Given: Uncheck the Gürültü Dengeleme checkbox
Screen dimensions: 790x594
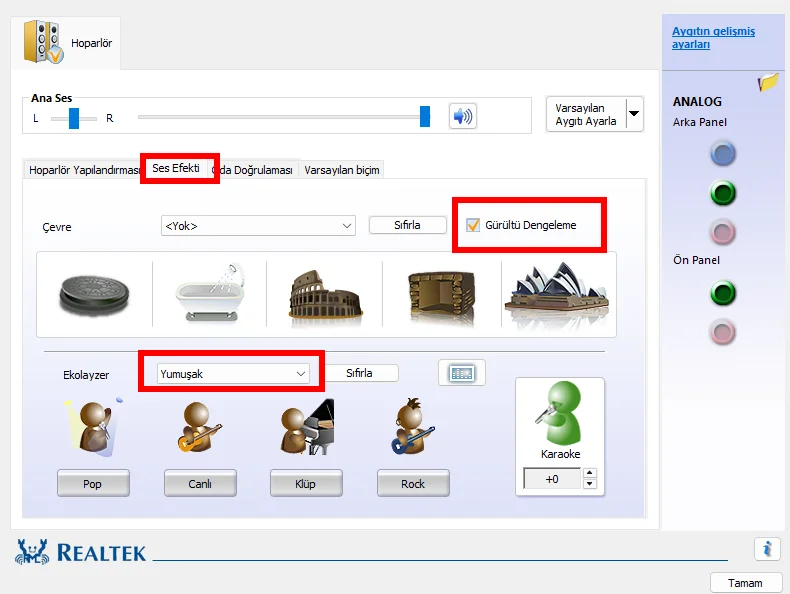Looking at the screenshot, I should tap(473, 225).
